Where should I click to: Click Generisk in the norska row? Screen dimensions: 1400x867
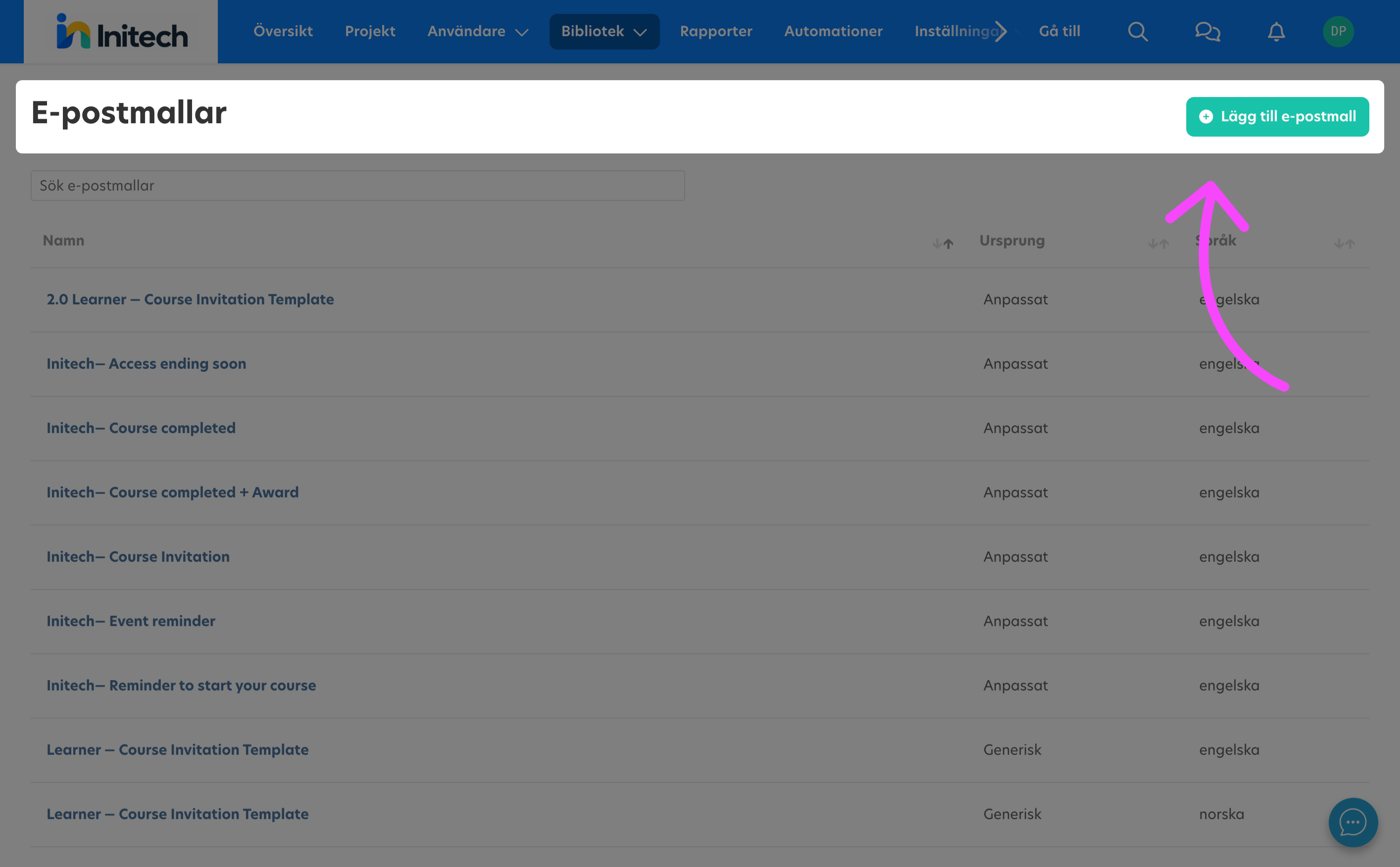tap(1012, 814)
